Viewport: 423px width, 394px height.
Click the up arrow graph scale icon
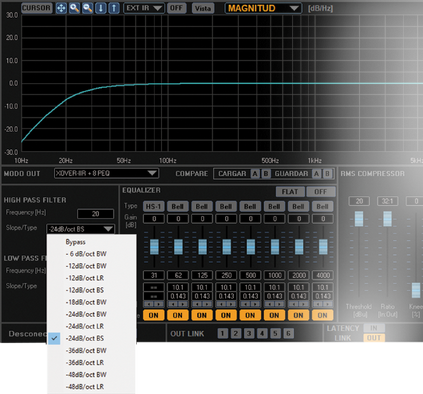click(x=114, y=8)
